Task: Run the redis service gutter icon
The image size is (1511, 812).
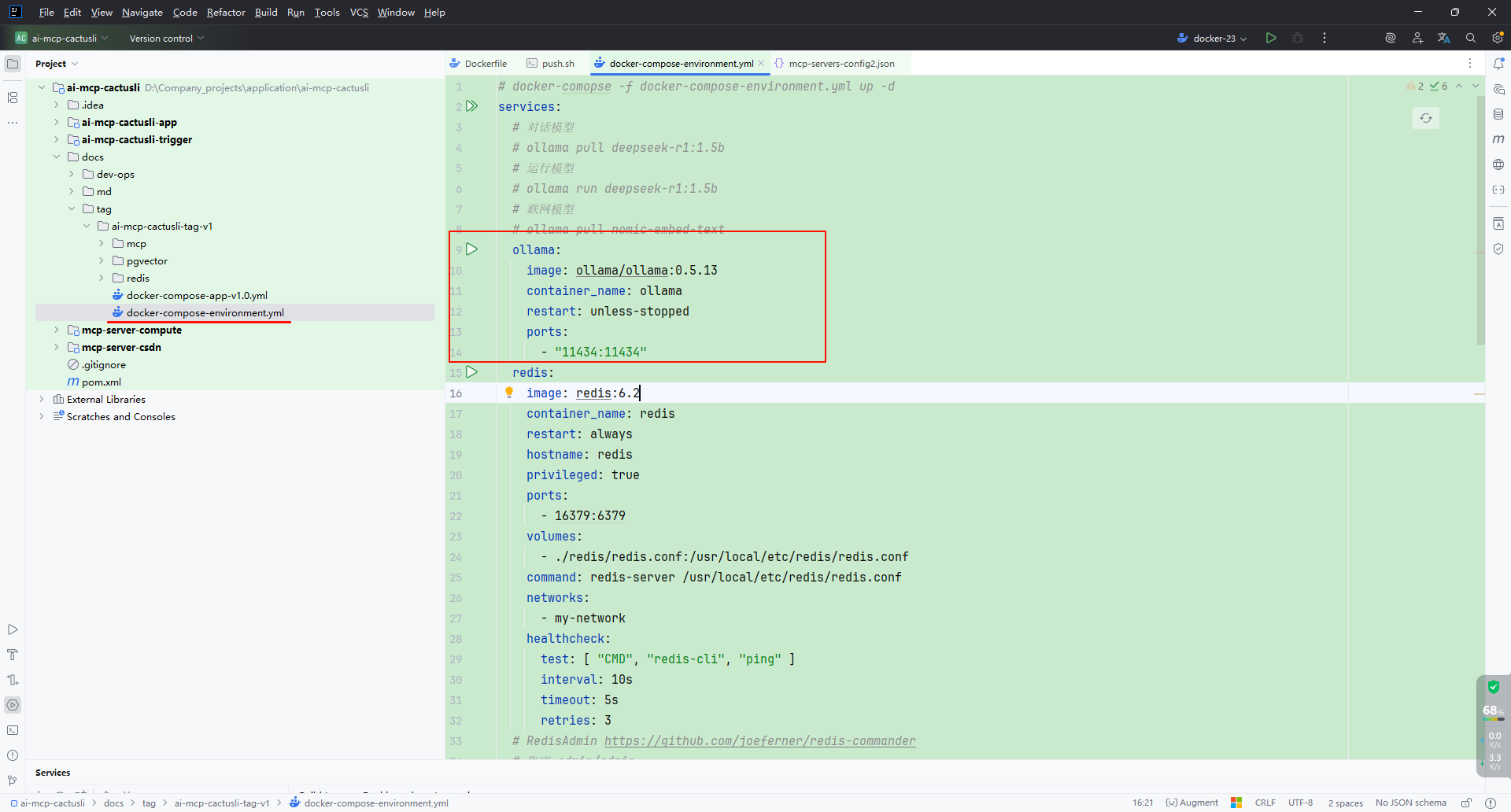Action: click(x=472, y=372)
